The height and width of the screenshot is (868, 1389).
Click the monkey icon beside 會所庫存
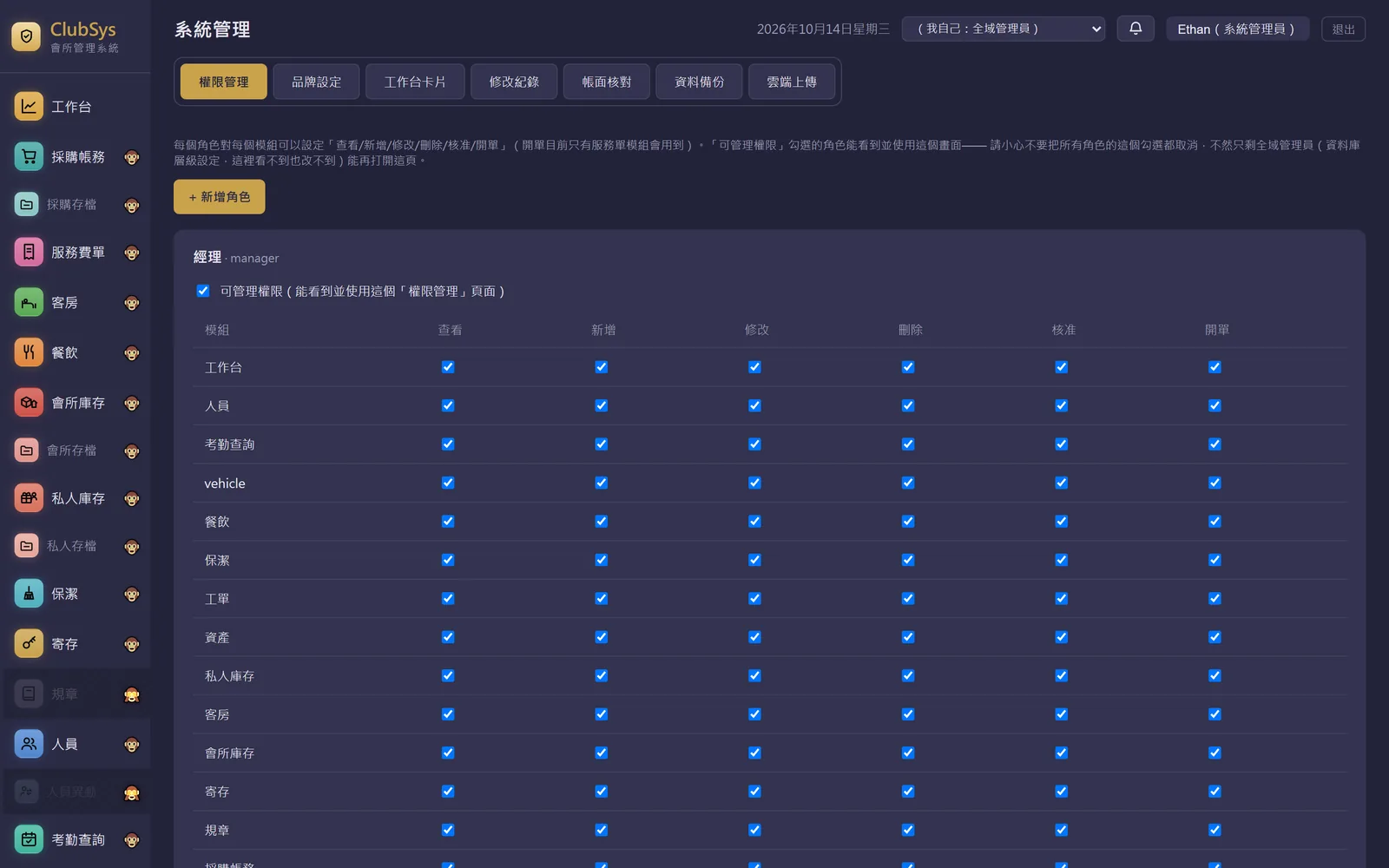click(132, 404)
